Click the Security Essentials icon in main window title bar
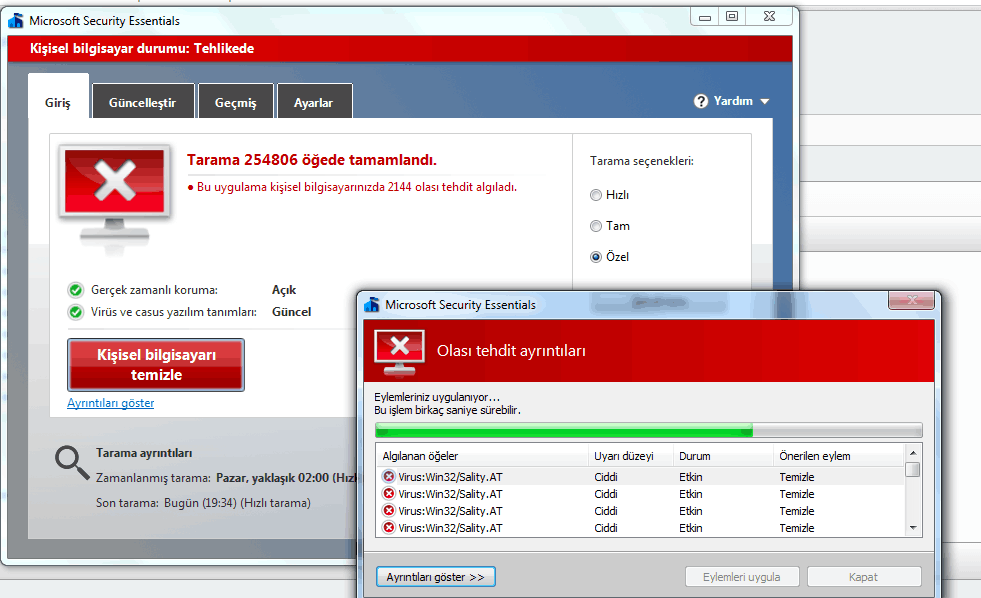Screen dimensions: 981x598 pos(16,21)
